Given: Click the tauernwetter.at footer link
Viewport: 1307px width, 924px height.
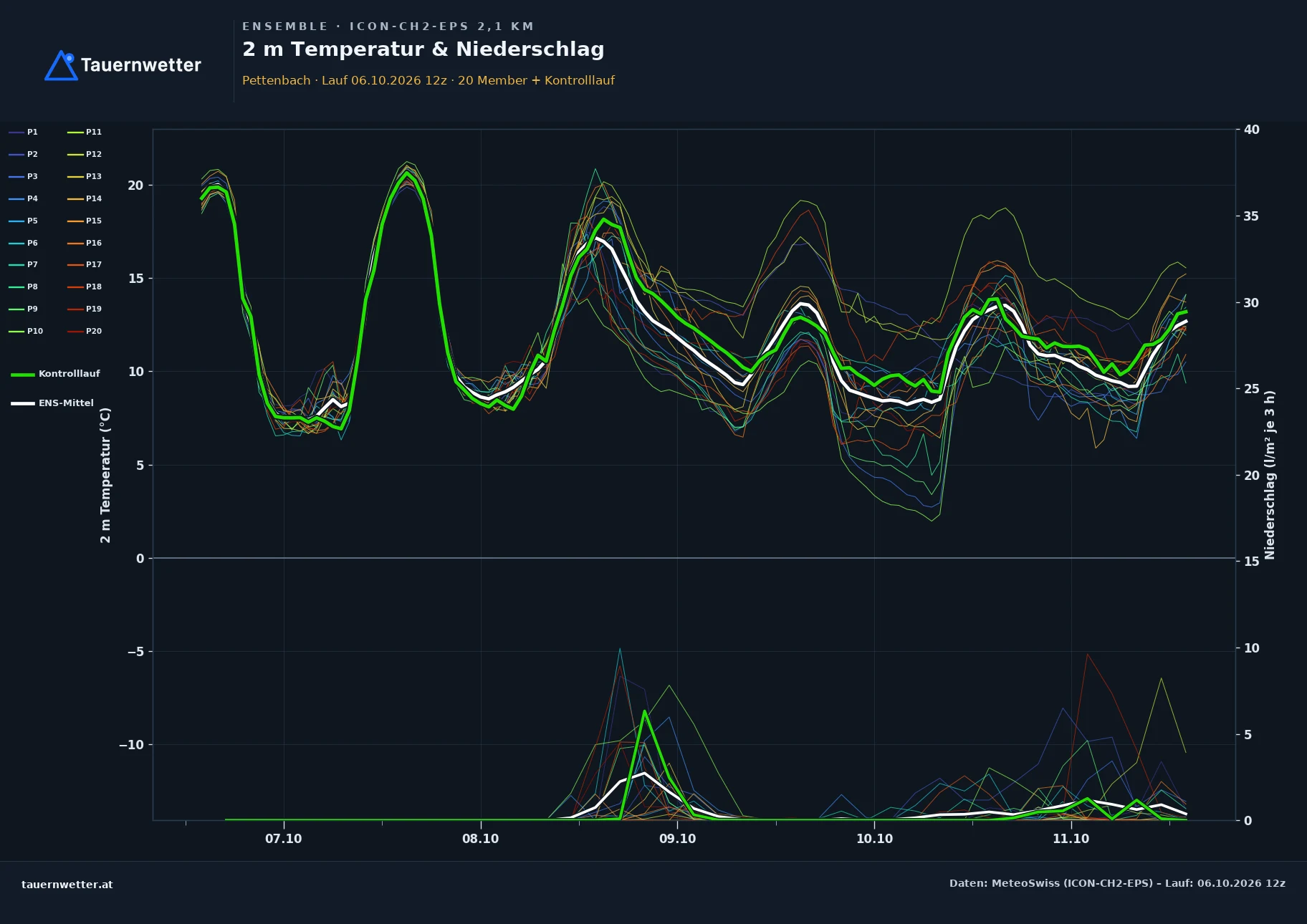Looking at the screenshot, I should 67,885.
